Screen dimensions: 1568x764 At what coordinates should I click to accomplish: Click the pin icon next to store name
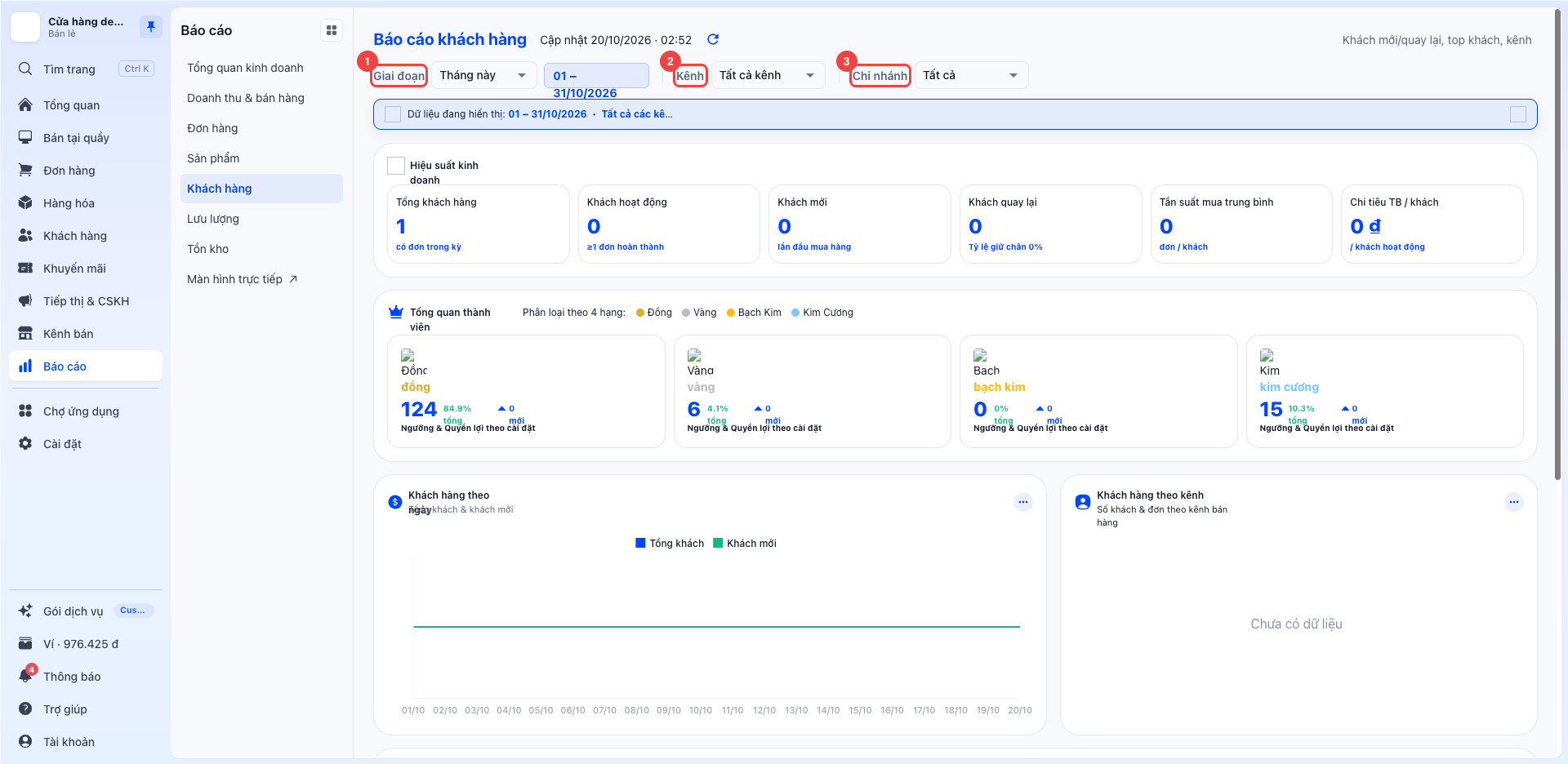click(x=150, y=27)
